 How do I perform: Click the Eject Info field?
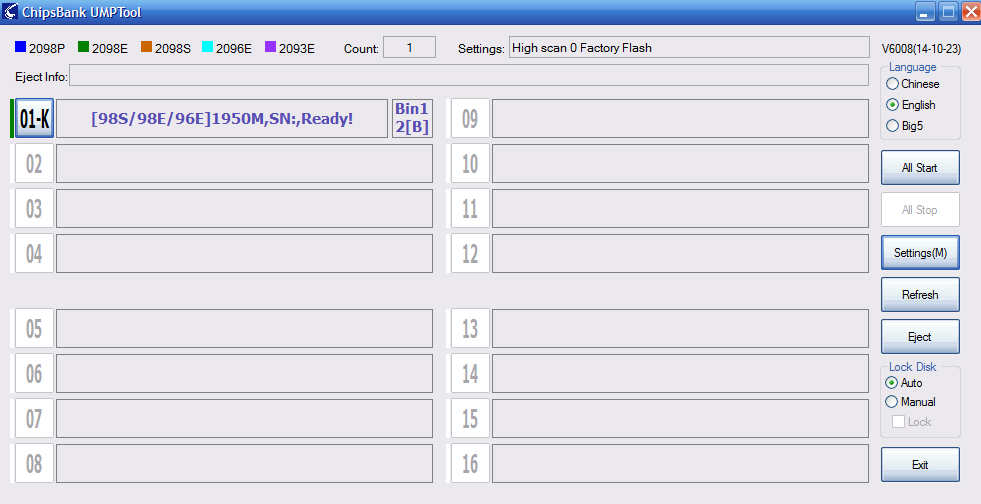pos(469,75)
